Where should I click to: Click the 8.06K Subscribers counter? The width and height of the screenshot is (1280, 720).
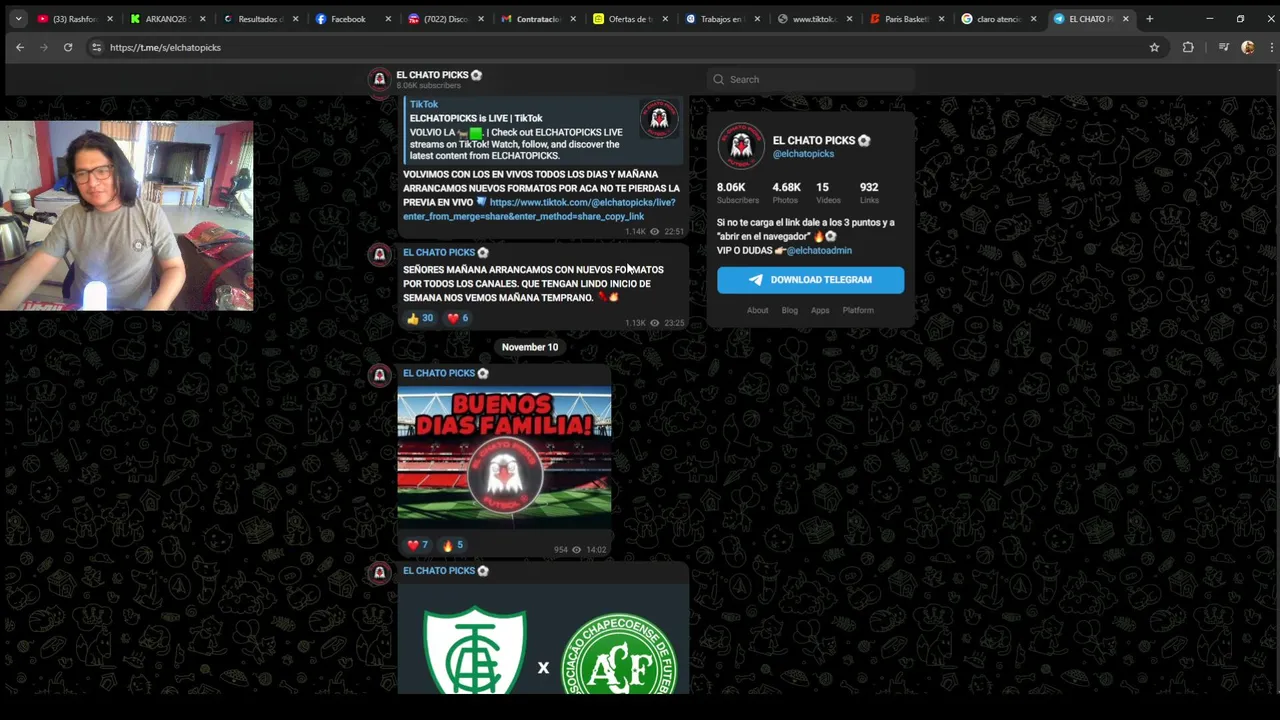coord(737,193)
